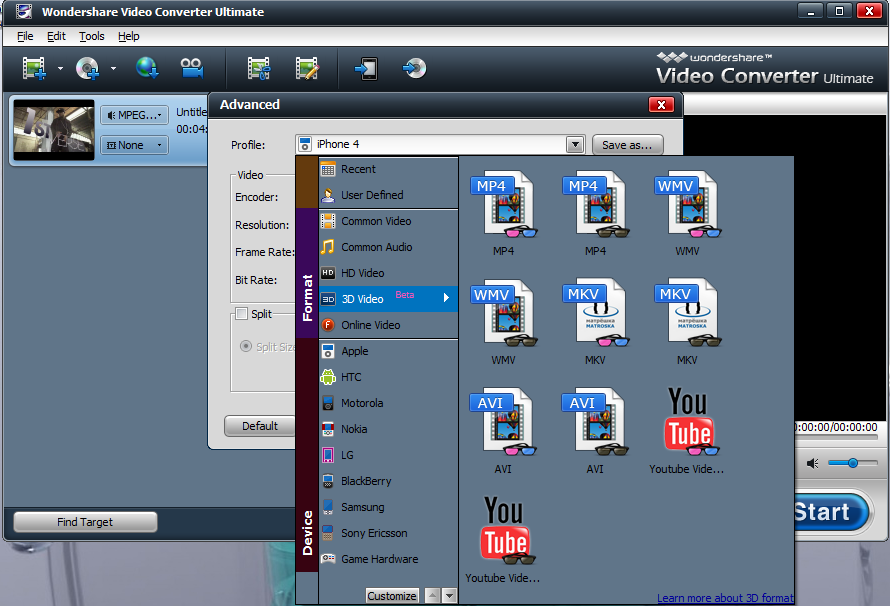Image resolution: width=890 pixels, height=606 pixels.
Task: Open the video edit toolbar icon
Action: pos(308,68)
